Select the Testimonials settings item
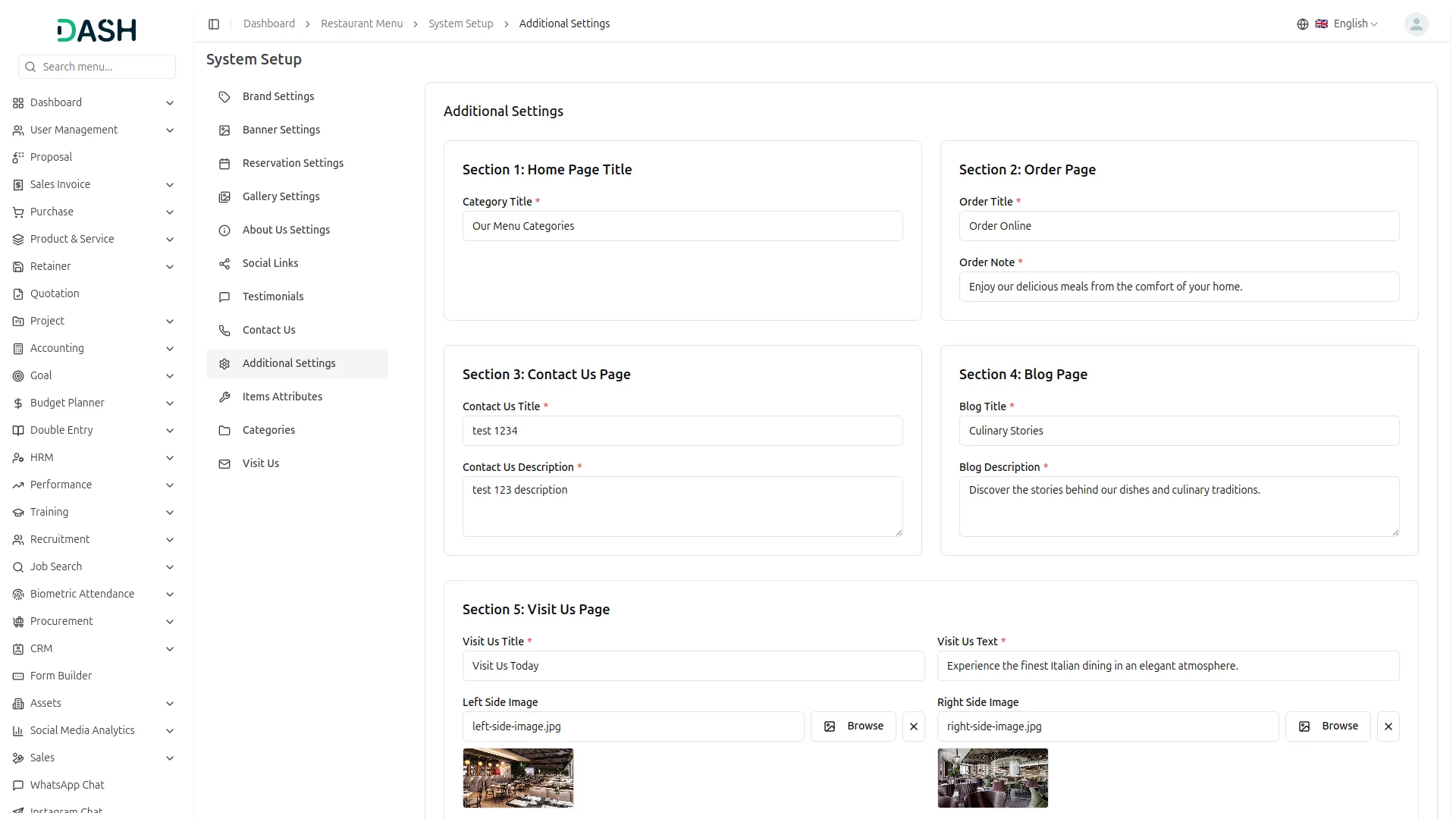1456x819 pixels. point(273,297)
